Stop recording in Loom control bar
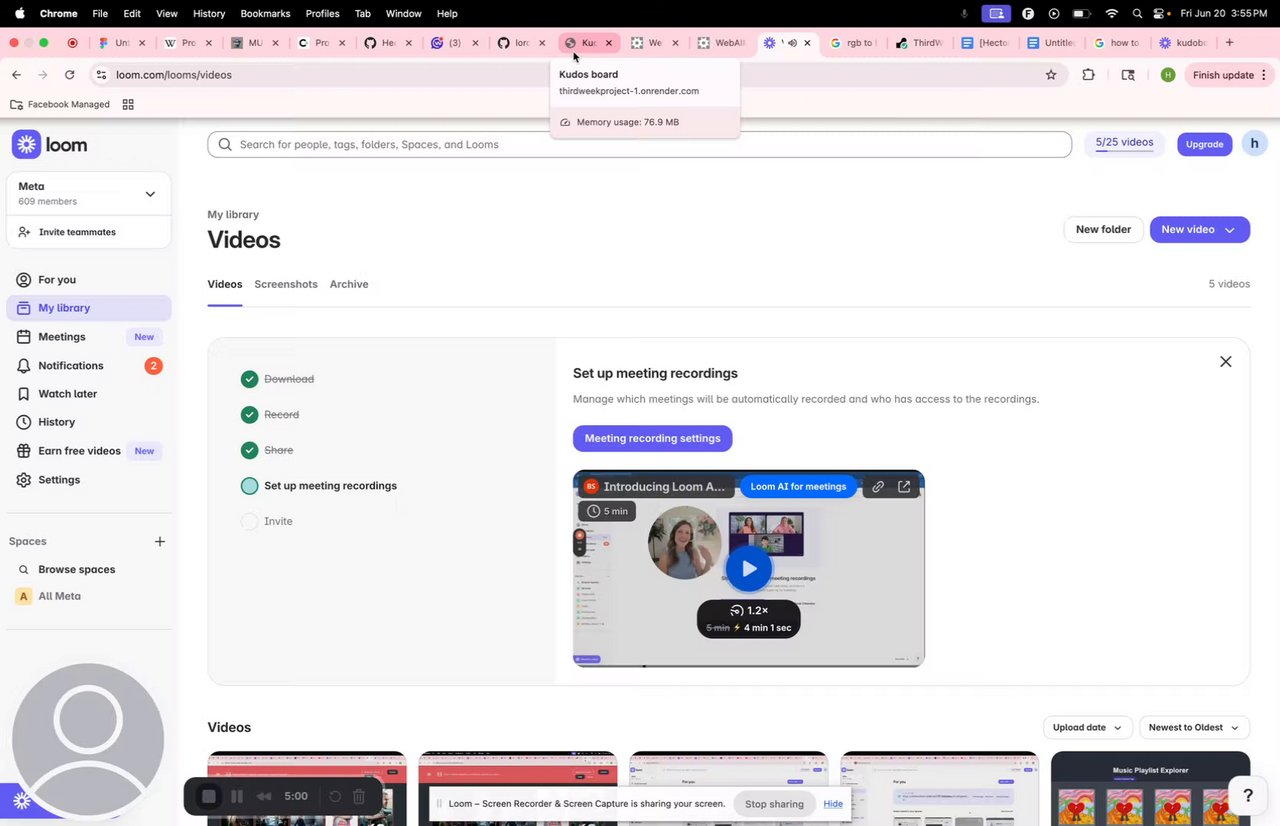Screen dimensions: 1280x826 [209, 797]
